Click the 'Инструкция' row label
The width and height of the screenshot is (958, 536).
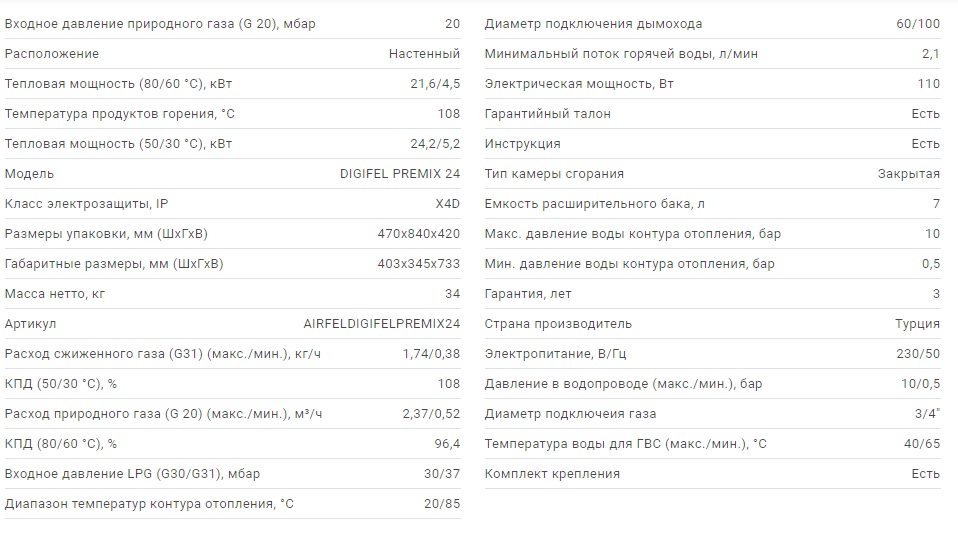click(522, 144)
